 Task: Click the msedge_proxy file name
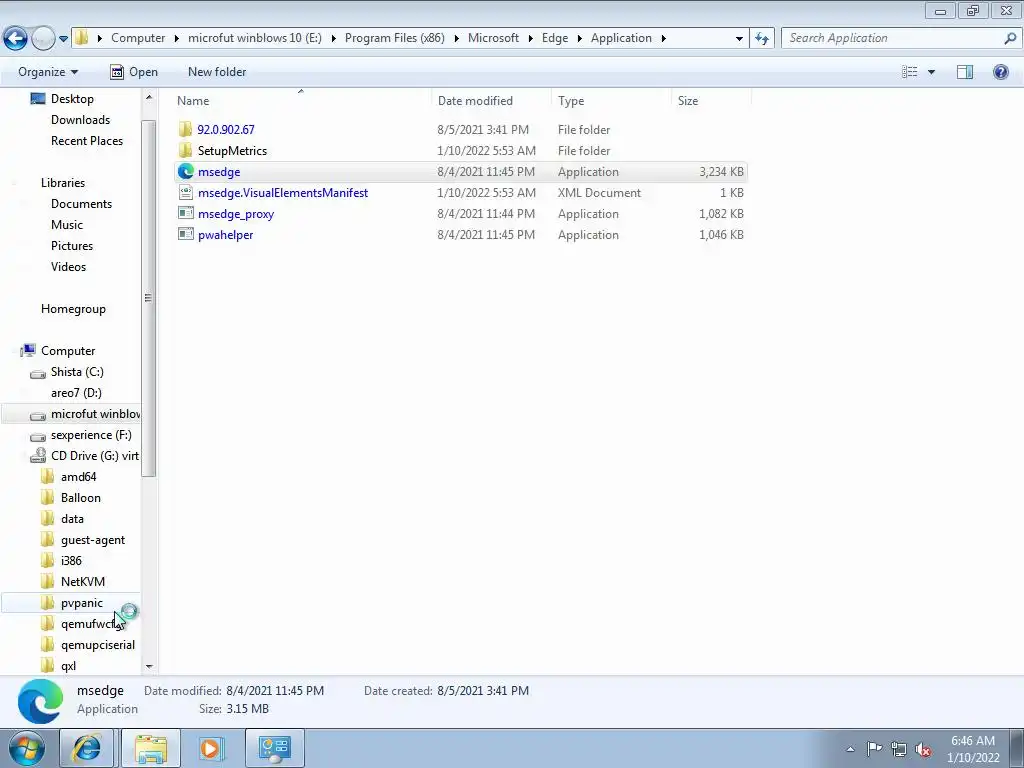(236, 214)
